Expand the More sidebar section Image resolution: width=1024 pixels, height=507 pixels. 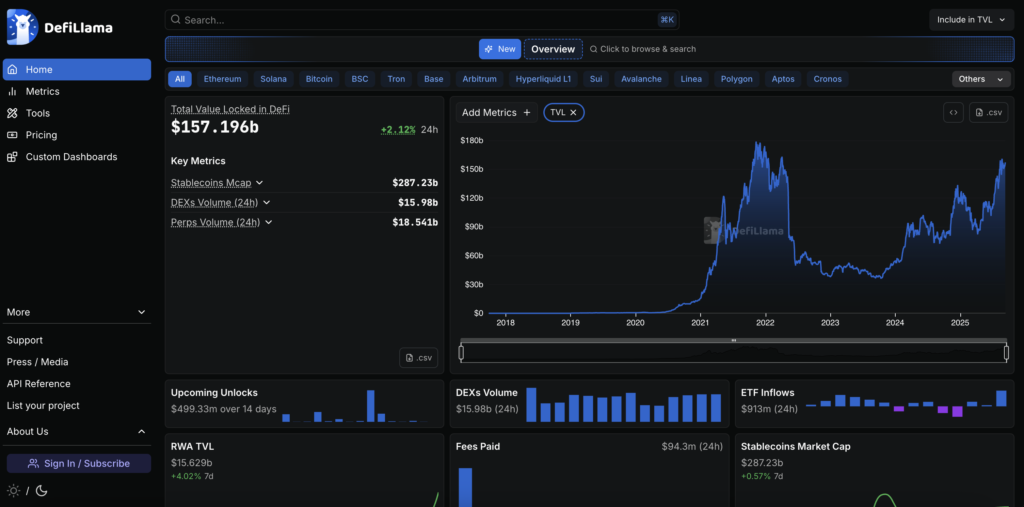(x=77, y=312)
